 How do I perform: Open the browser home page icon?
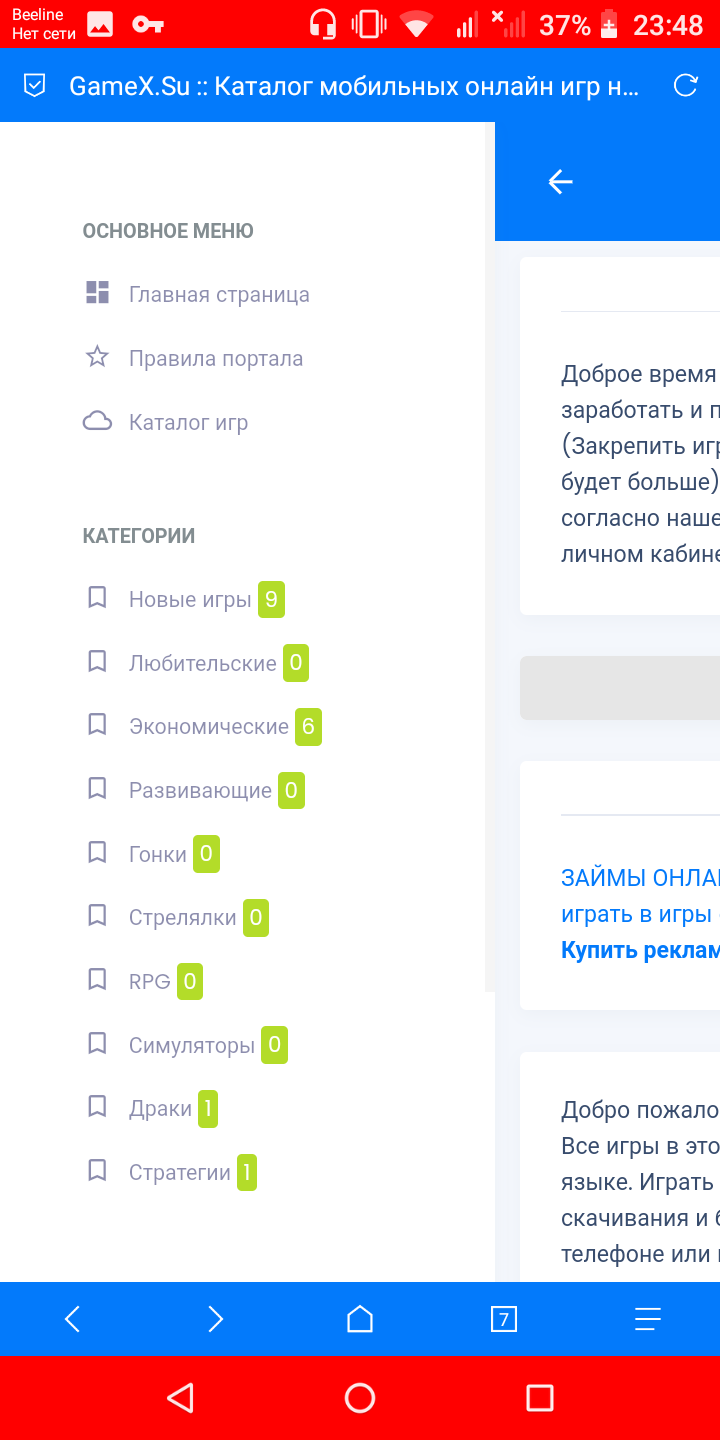[x=359, y=1319]
